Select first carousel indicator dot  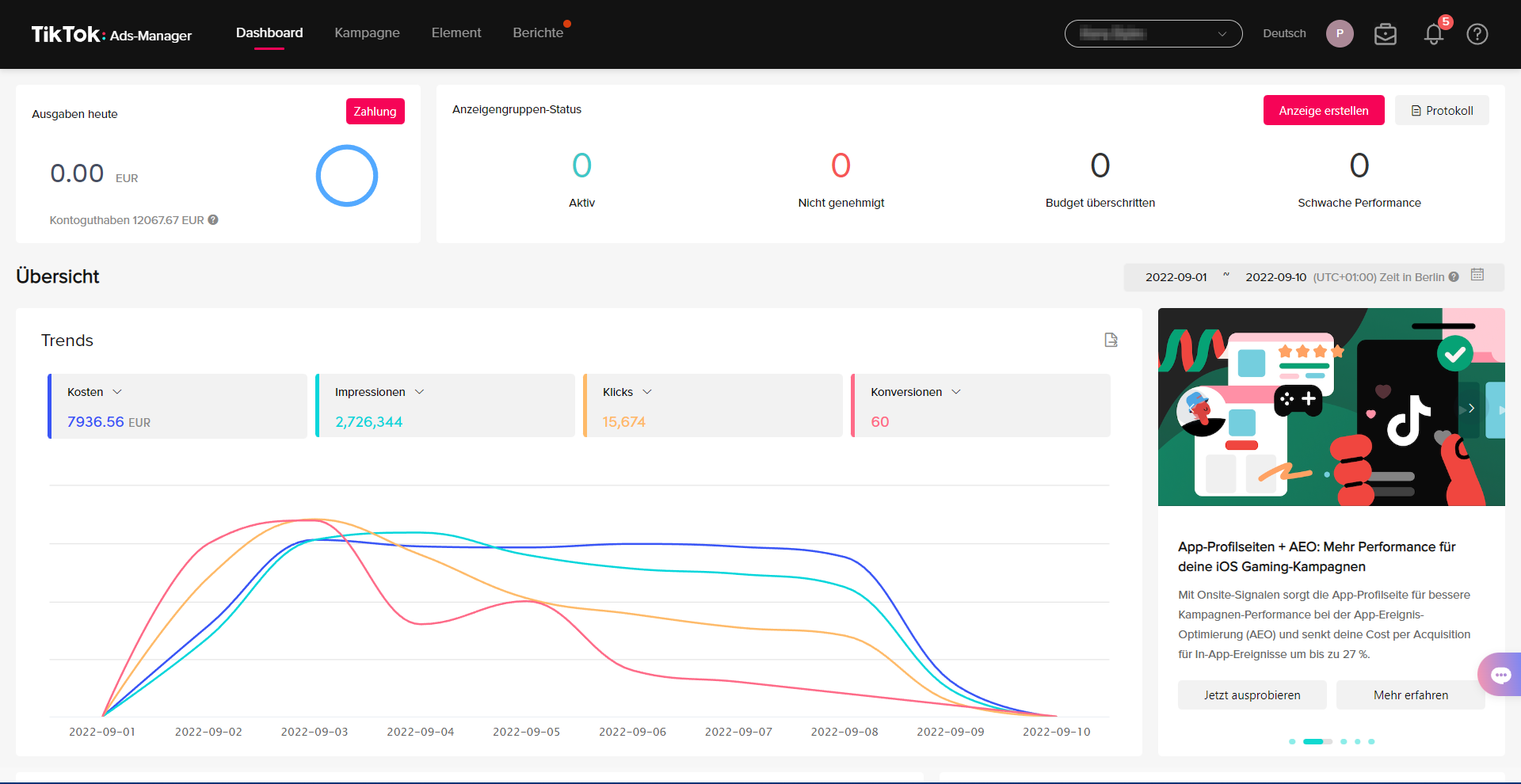click(x=1292, y=742)
